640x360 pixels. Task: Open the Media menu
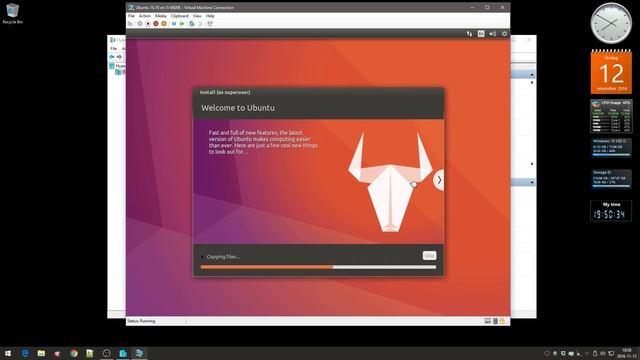click(x=161, y=16)
